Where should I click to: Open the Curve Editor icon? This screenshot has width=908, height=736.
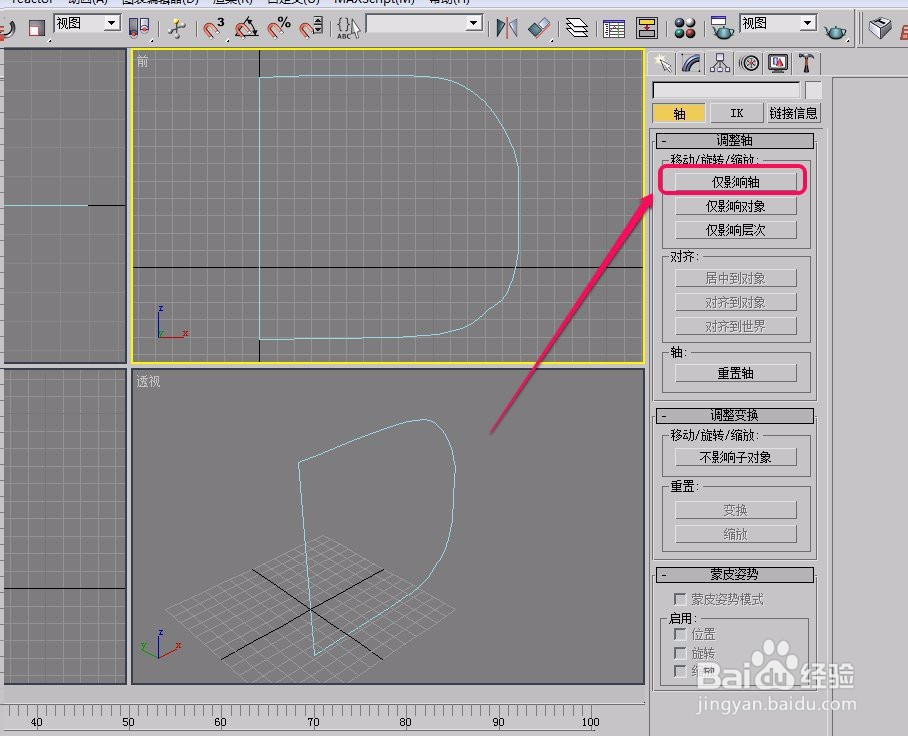pyautogui.click(x=614, y=27)
